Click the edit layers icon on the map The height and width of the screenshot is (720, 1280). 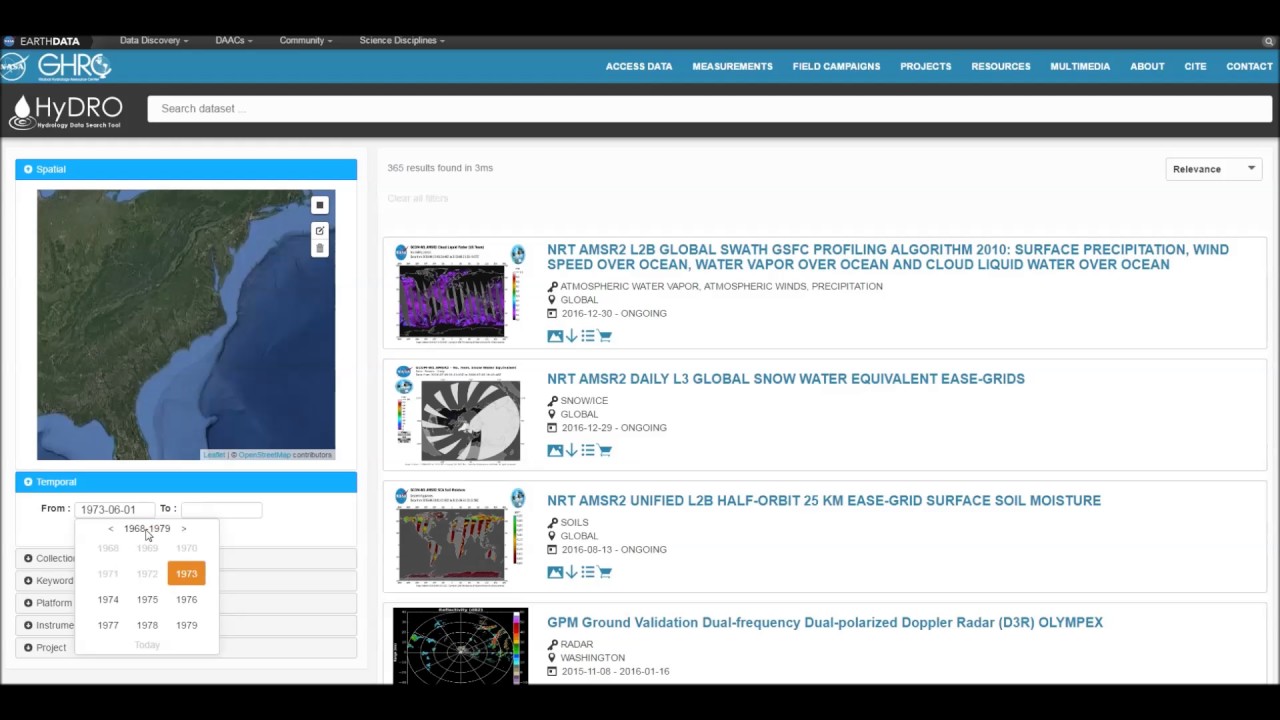(320, 231)
